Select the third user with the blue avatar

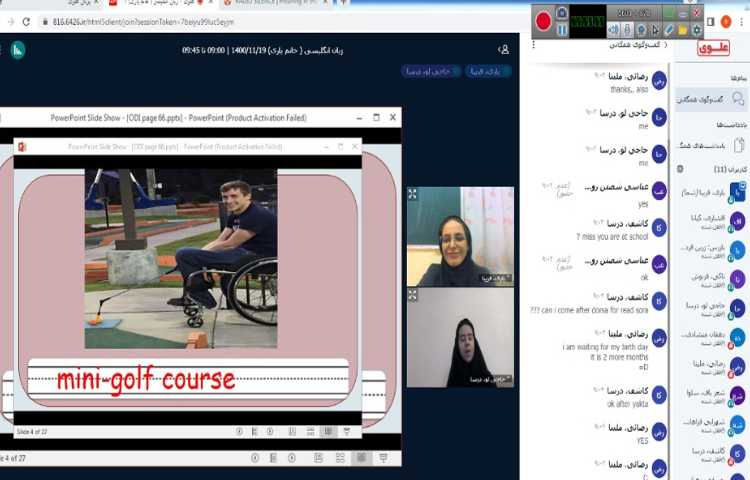coord(713,250)
